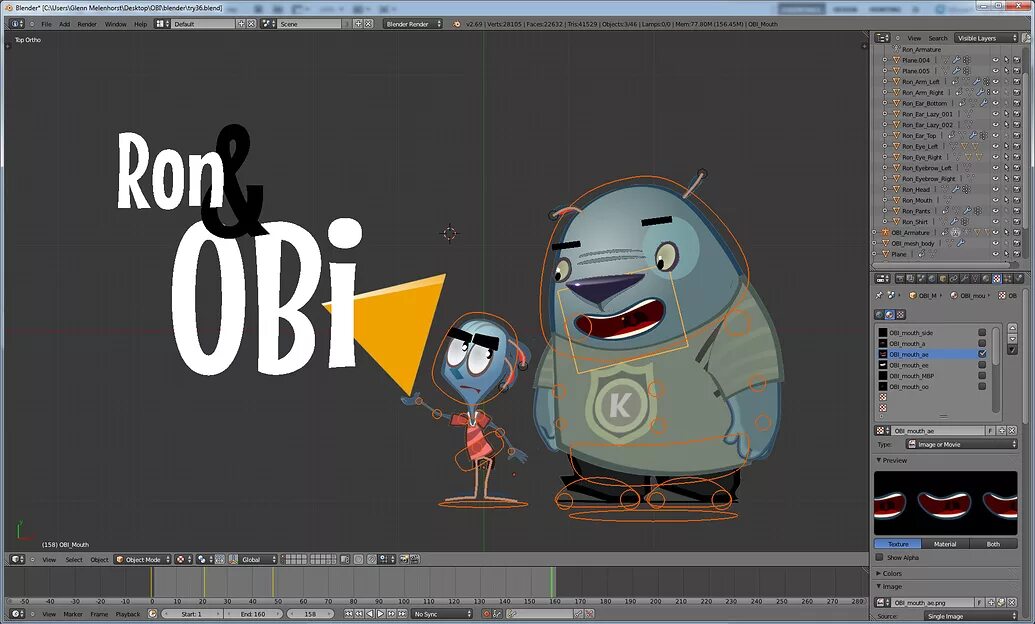Open Object cube properties tab
1035x624 pixels.
coord(943,279)
